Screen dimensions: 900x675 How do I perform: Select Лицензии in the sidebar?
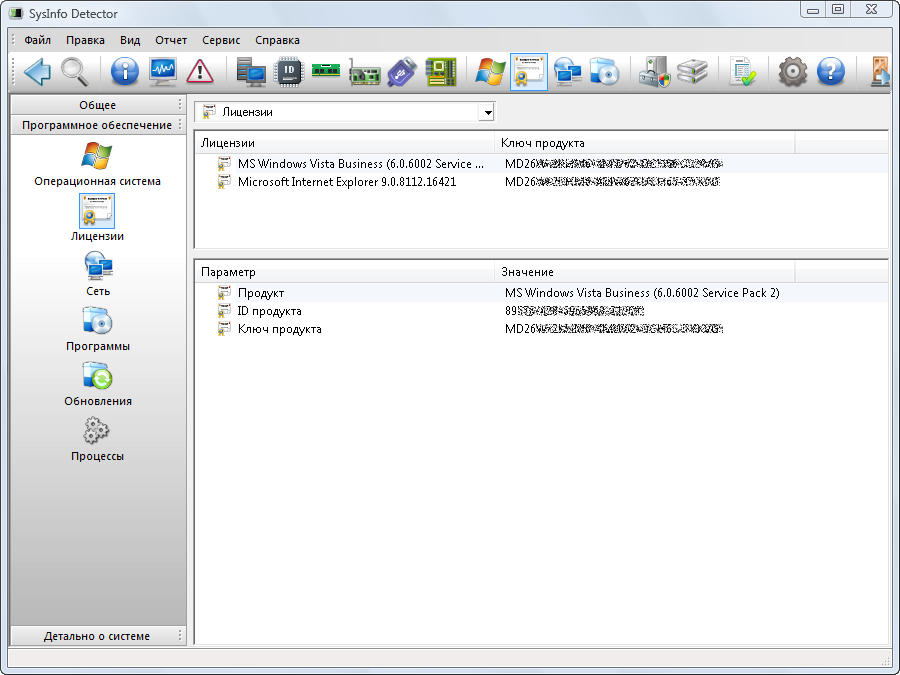pyautogui.click(x=97, y=218)
